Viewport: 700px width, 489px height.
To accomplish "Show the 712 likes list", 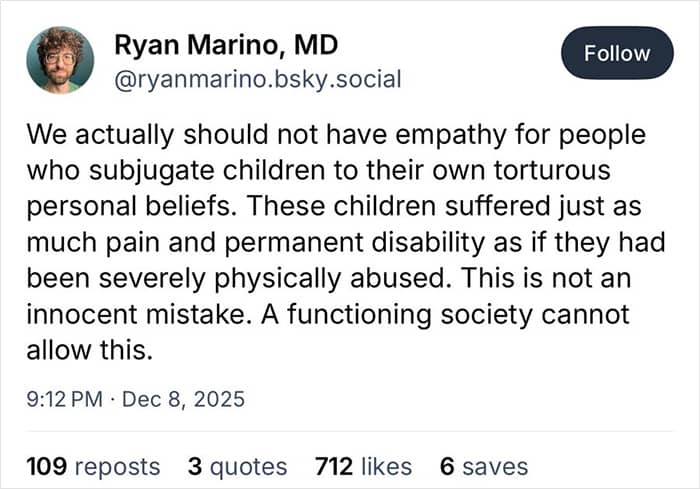I will [x=363, y=466].
